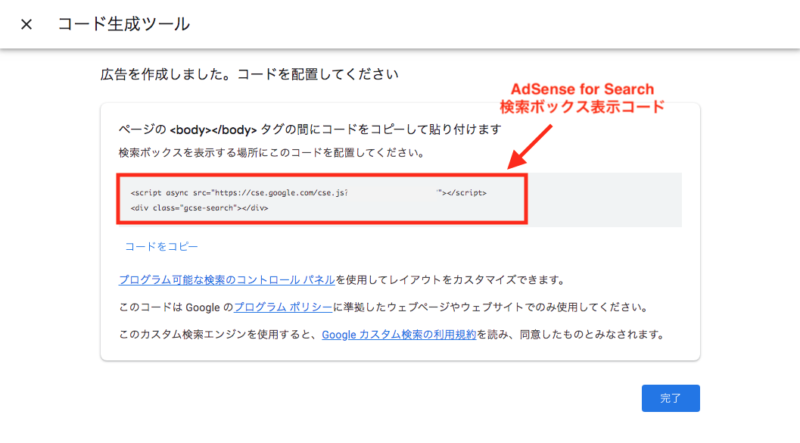Click 検索ボックスを表示する場所に instruction line

272,153
